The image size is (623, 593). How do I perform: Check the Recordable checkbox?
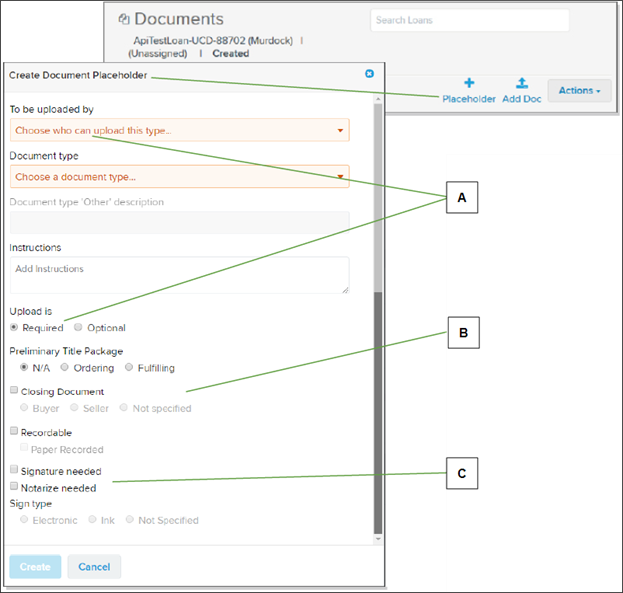click(x=14, y=431)
